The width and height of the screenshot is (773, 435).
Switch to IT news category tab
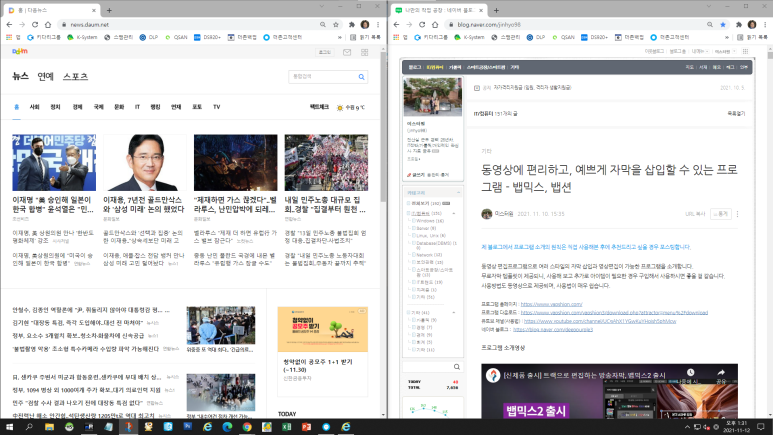click(137, 107)
